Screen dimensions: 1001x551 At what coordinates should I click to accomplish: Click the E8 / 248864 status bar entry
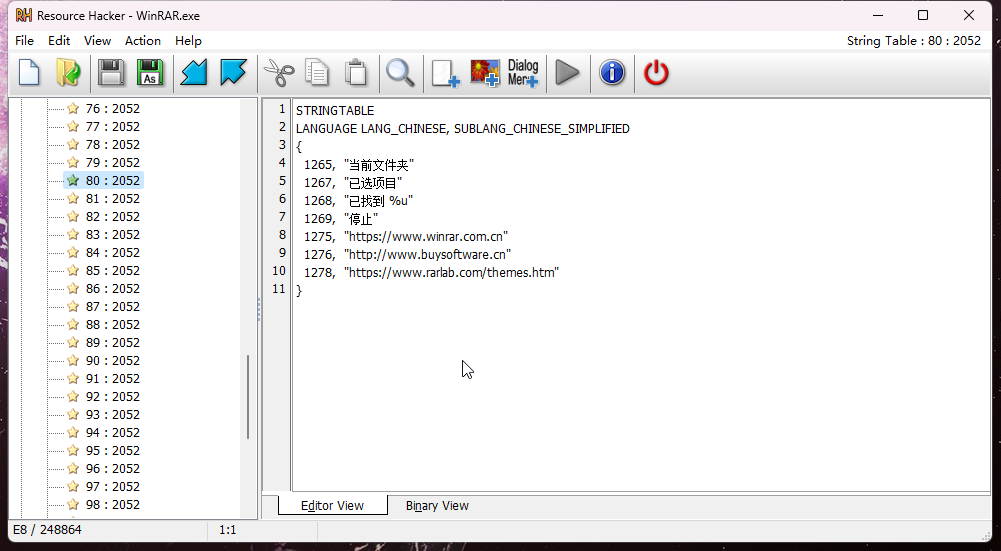coord(47,530)
